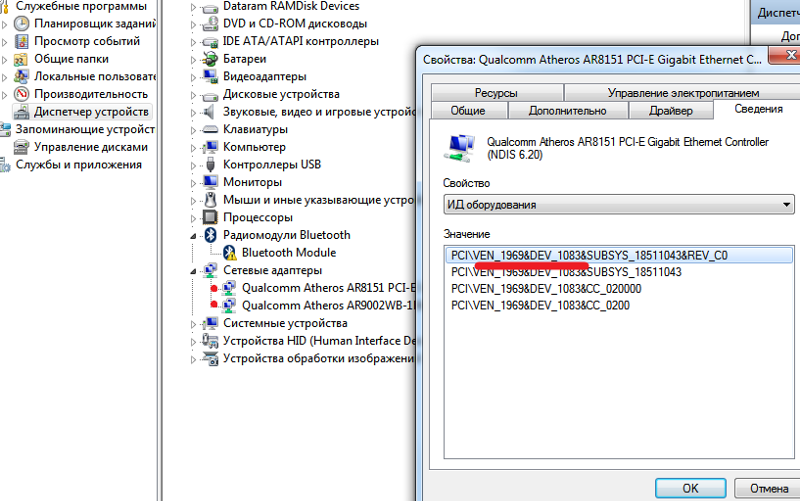Click the Shared Folders icon
The height and width of the screenshot is (501, 800).
(21, 59)
